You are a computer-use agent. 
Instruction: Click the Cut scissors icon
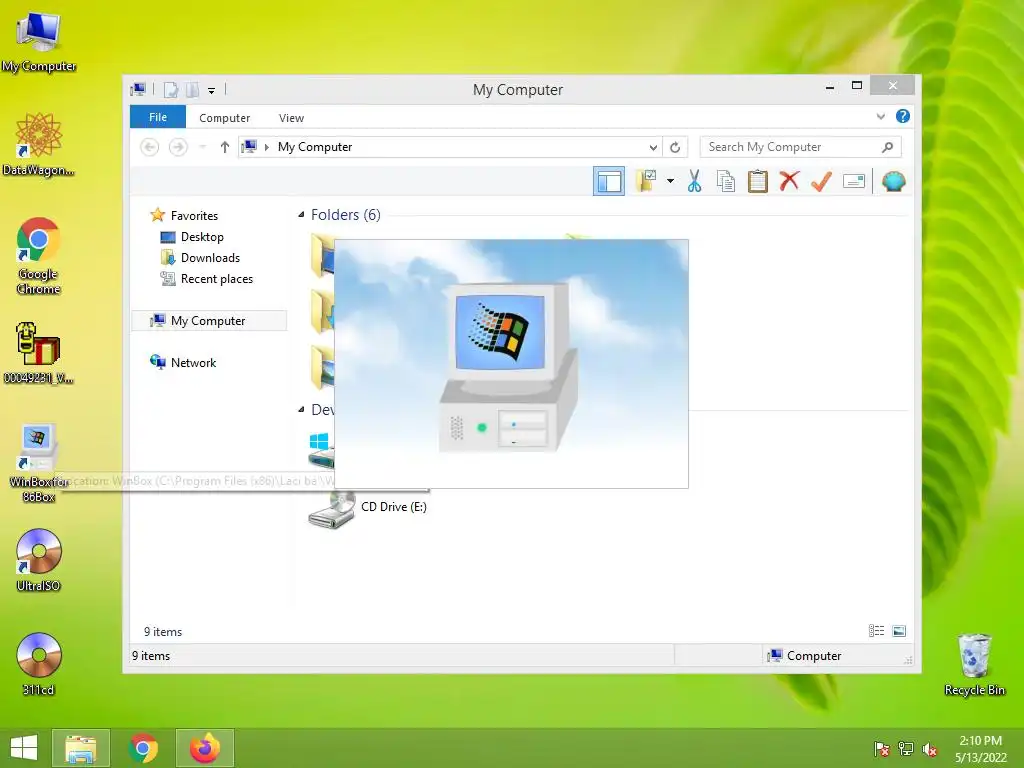tap(694, 181)
